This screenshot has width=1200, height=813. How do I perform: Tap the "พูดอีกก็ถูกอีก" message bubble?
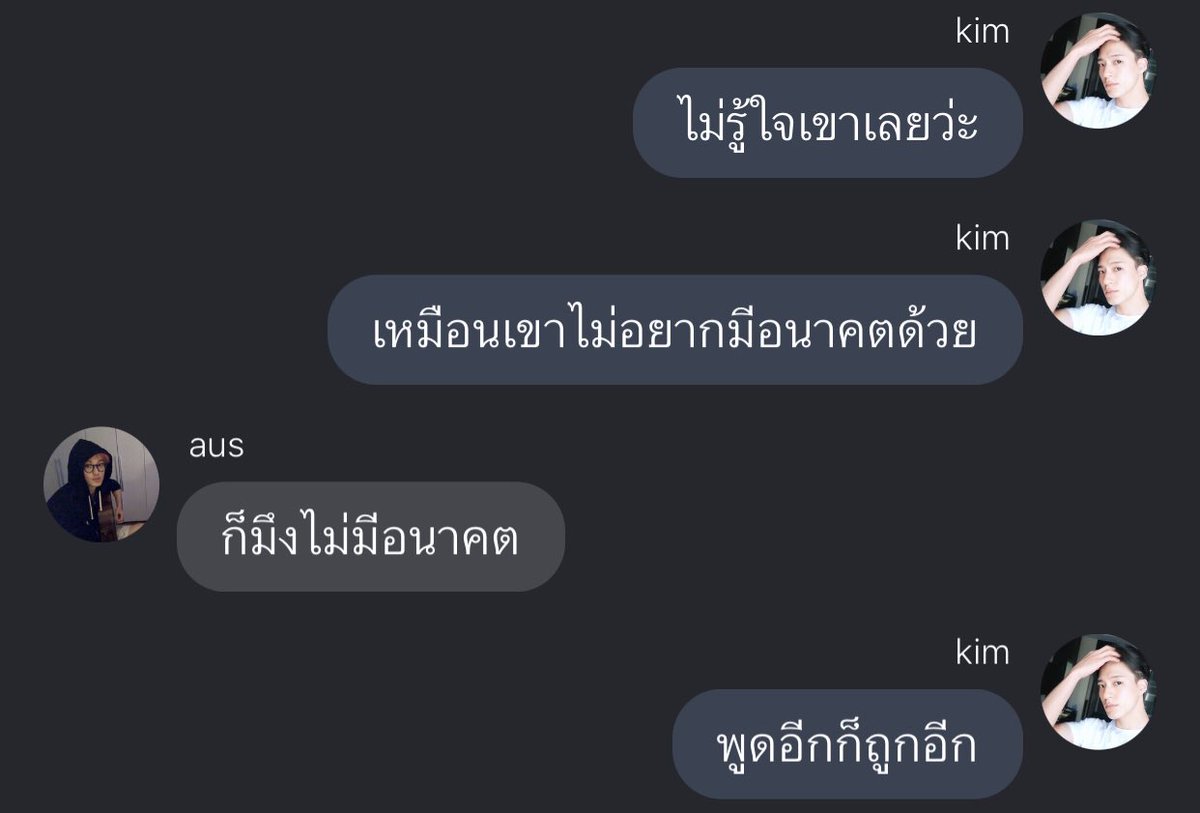click(x=847, y=744)
